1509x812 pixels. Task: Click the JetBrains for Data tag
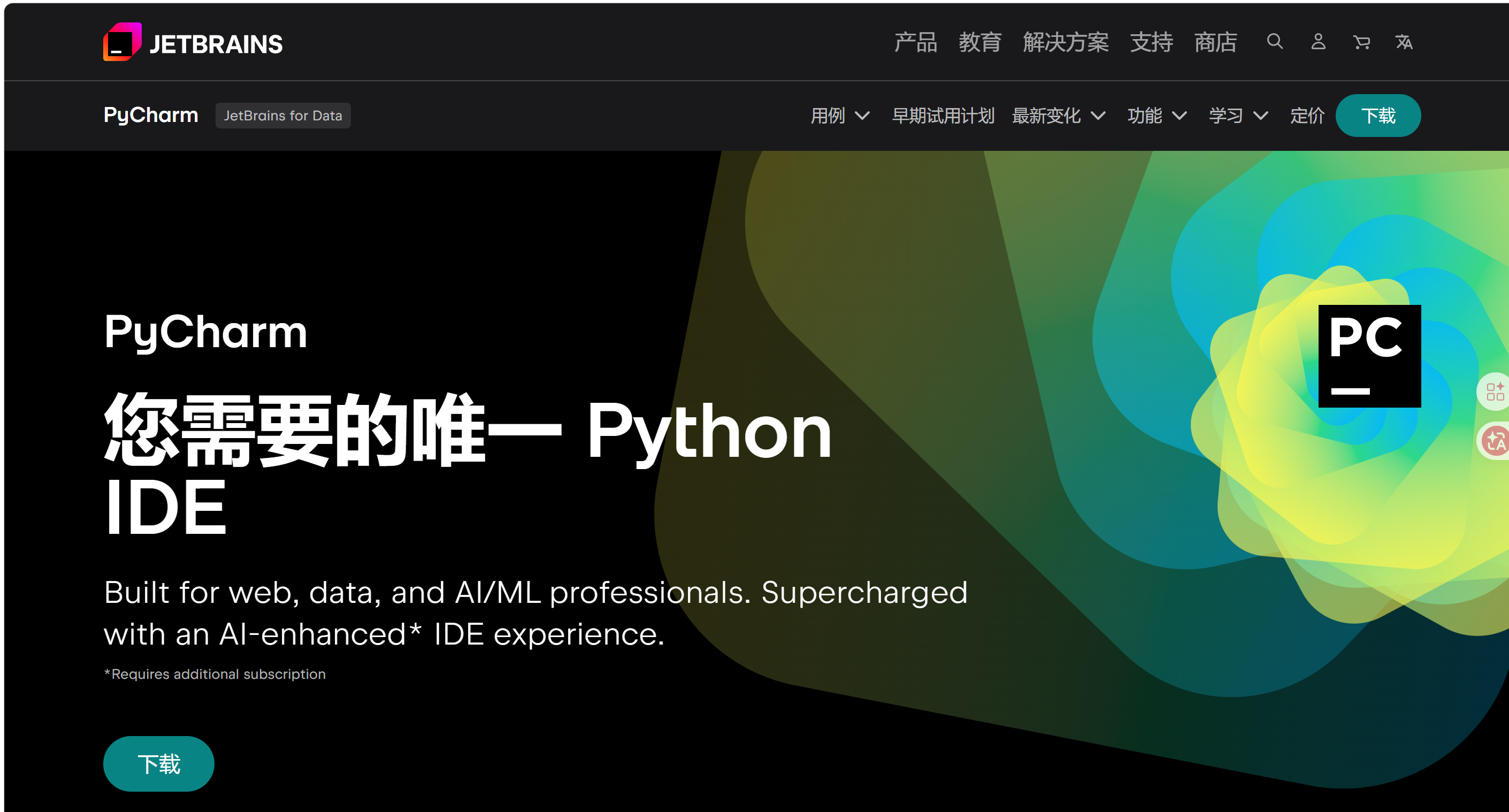click(283, 116)
